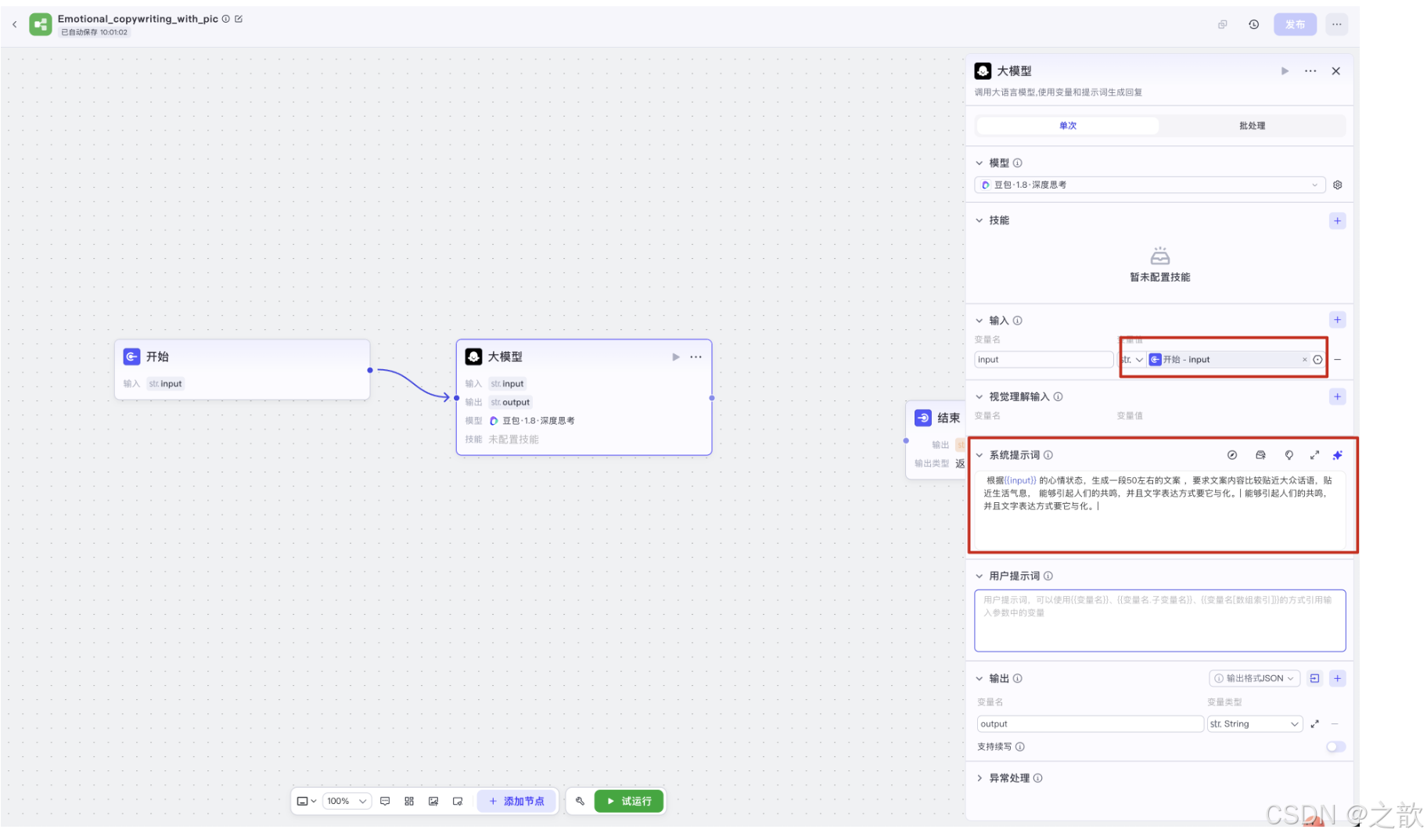Add an output variable with plus button
1427x840 pixels.
1337,679
